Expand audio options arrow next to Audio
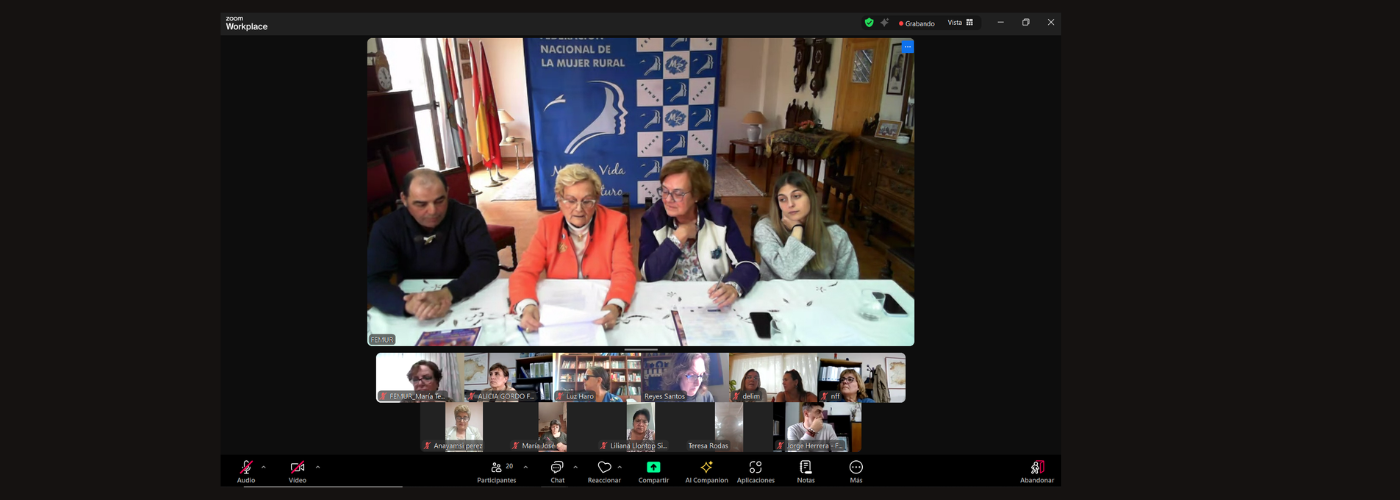This screenshot has width=1400, height=500. click(x=264, y=467)
